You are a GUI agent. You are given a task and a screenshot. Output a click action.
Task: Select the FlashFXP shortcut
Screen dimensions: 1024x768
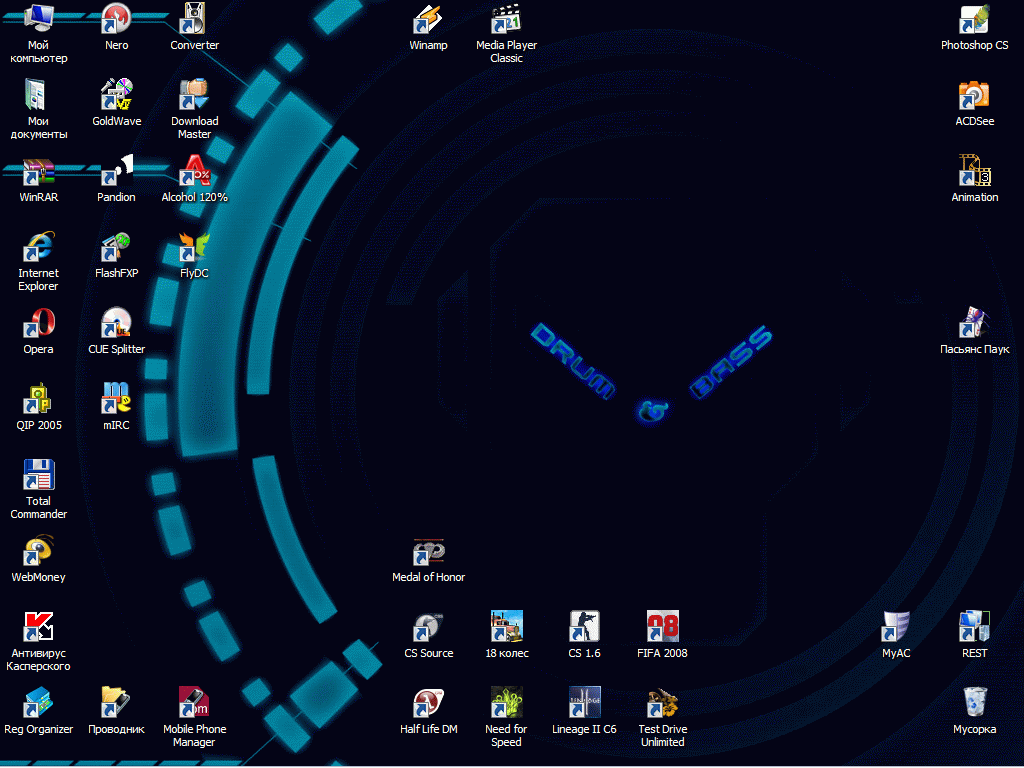point(117,246)
